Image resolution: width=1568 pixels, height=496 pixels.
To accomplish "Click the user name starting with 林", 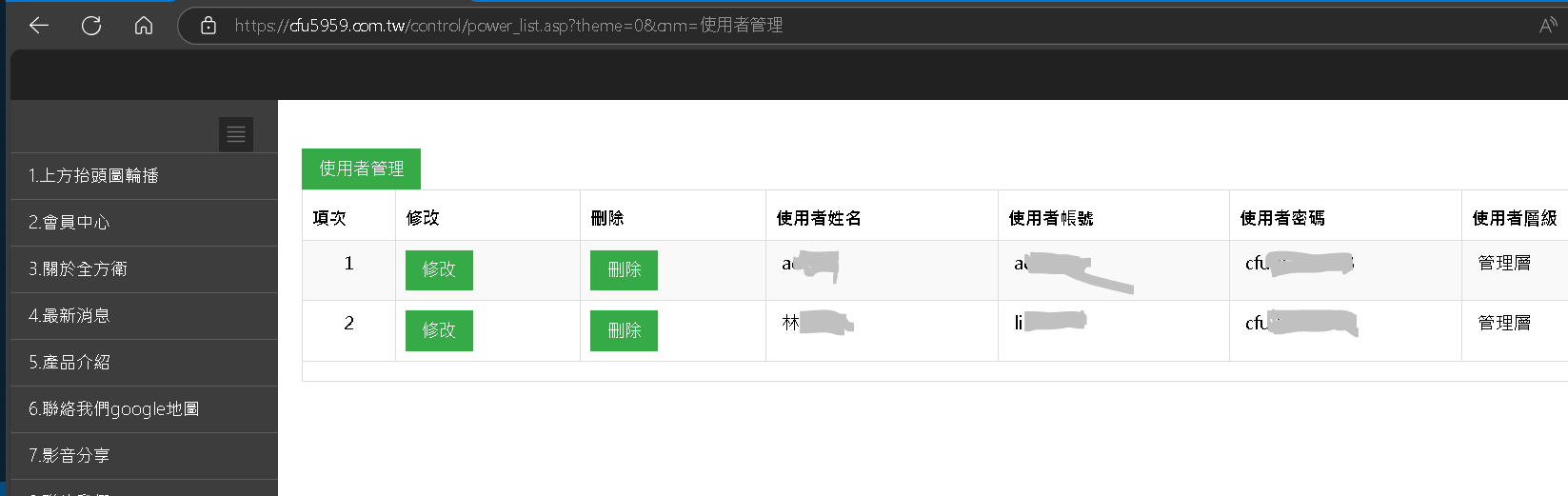I will pos(817,323).
